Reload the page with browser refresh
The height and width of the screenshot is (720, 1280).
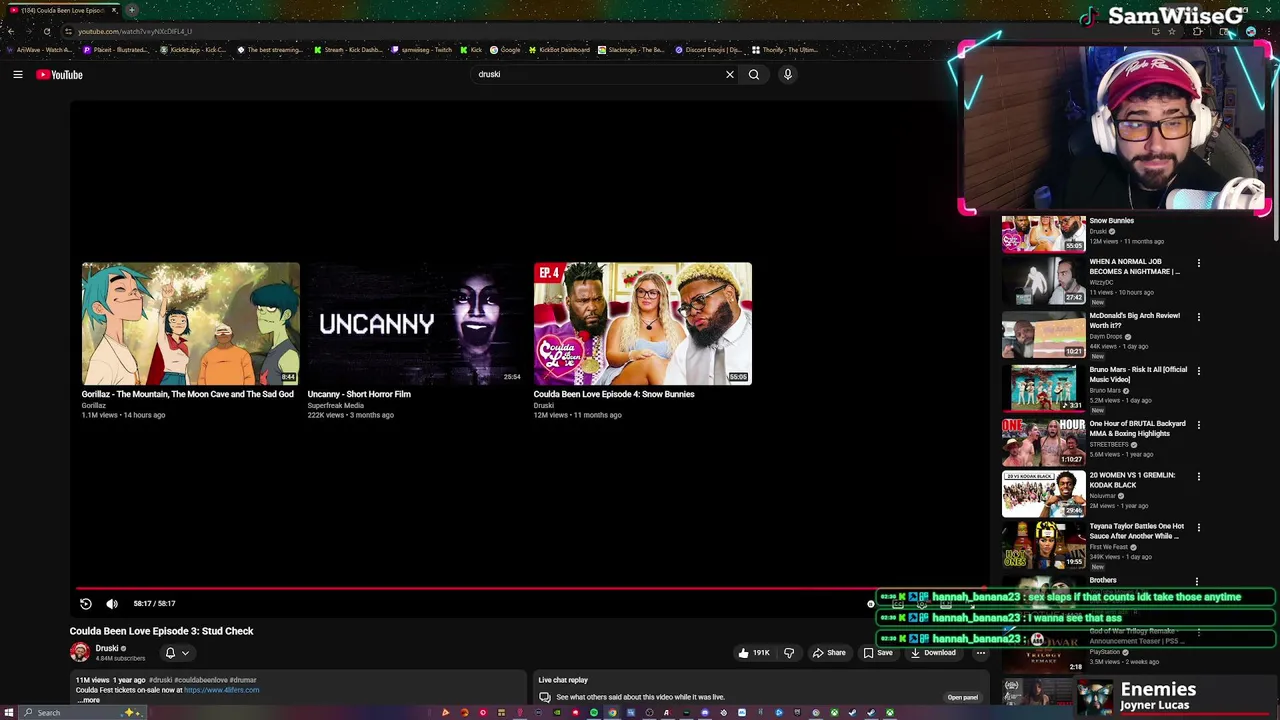47,31
